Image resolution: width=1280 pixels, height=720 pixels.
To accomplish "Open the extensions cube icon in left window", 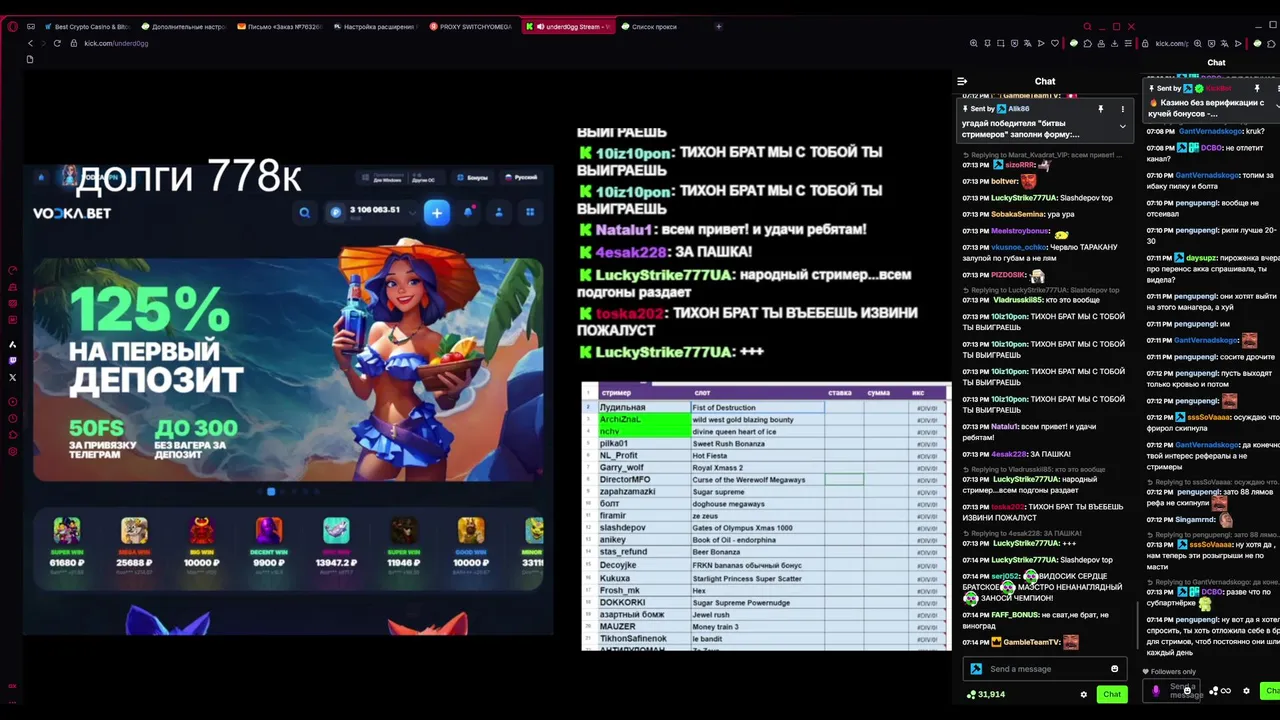I will [x=1088, y=43].
